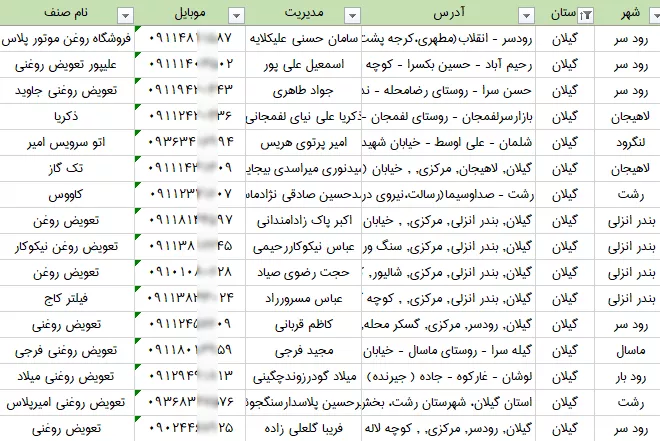Select the address cell starting حسن سرا
660x441 pixels.
point(449,91)
